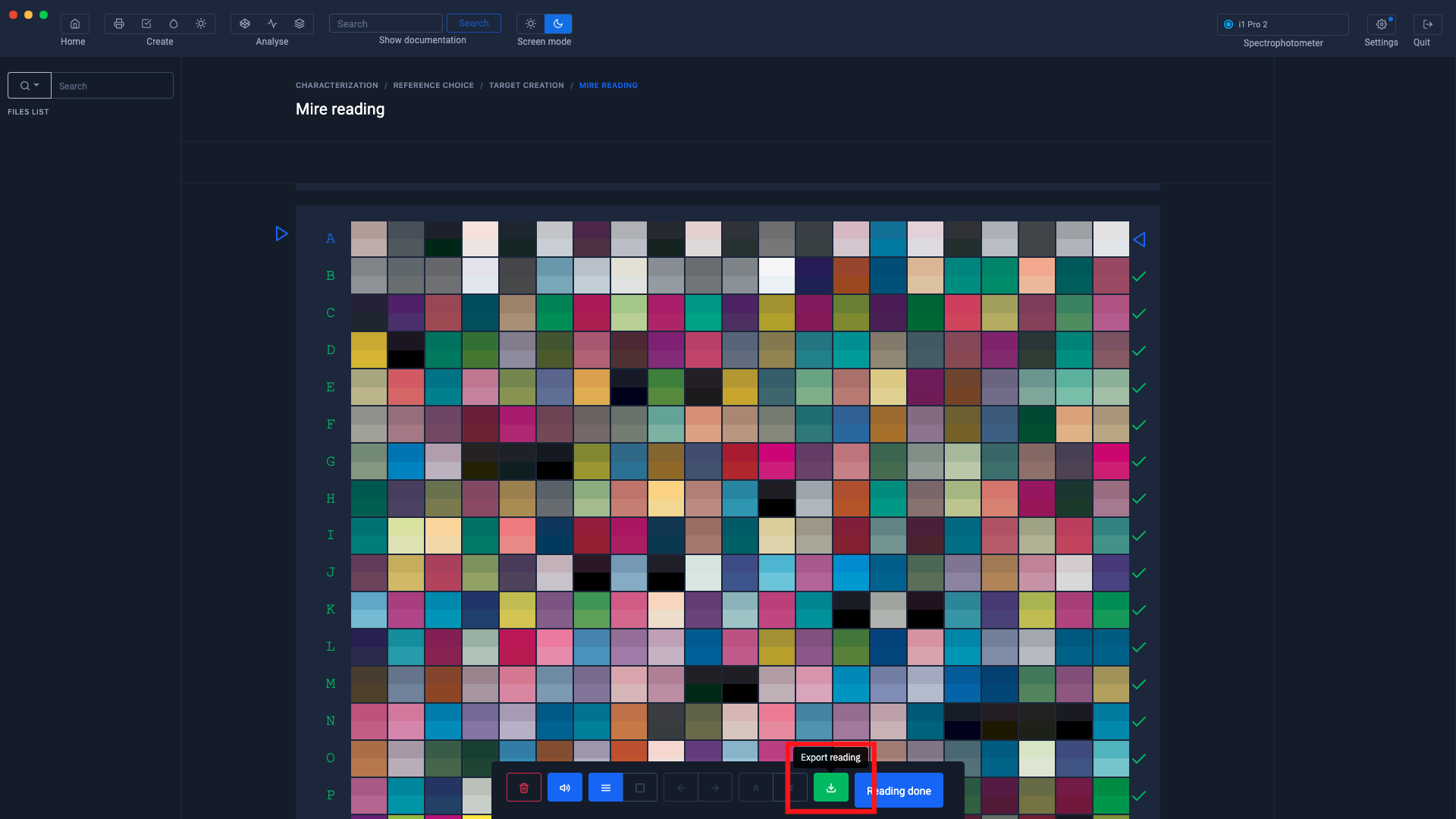The image size is (1456, 819).
Task: Open the sidebar search filter dropdown
Action: coord(30,86)
